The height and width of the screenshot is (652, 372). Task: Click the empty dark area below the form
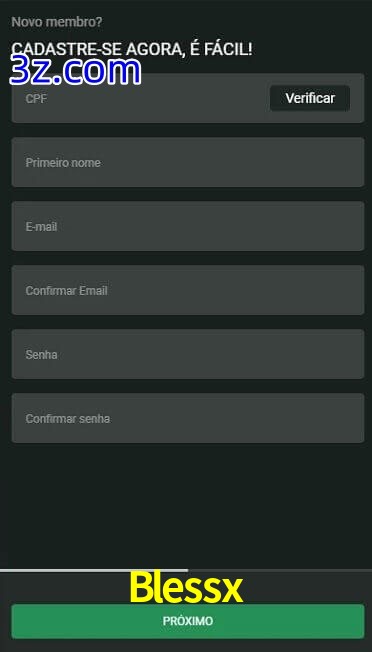(x=186, y=505)
